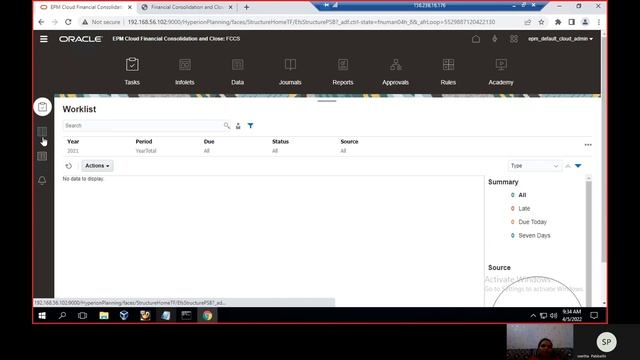The image size is (640, 360).
Task: Select Seven Days in Summary panel
Action: [x=534, y=236]
